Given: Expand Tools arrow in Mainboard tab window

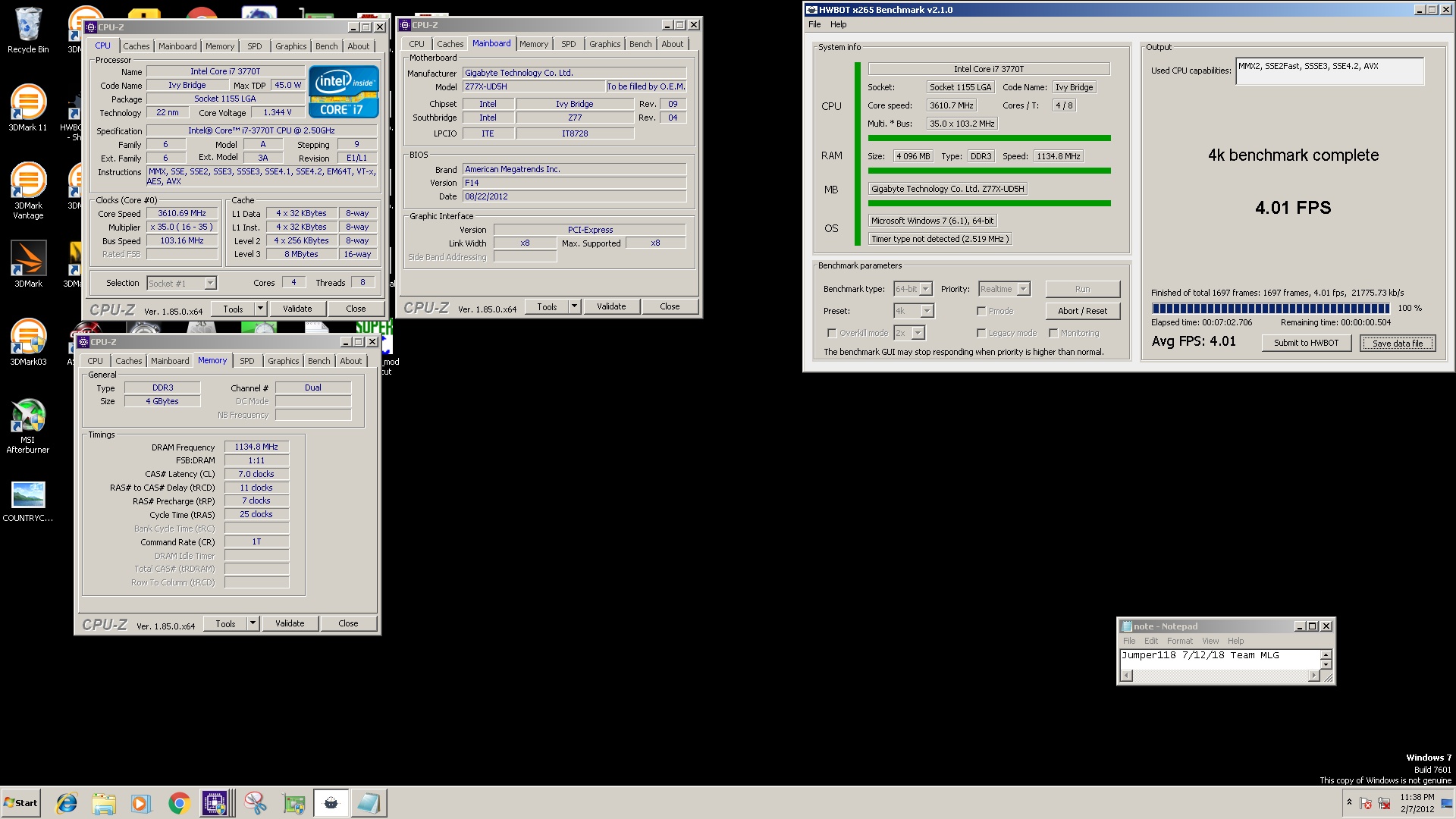Looking at the screenshot, I should (x=574, y=306).
